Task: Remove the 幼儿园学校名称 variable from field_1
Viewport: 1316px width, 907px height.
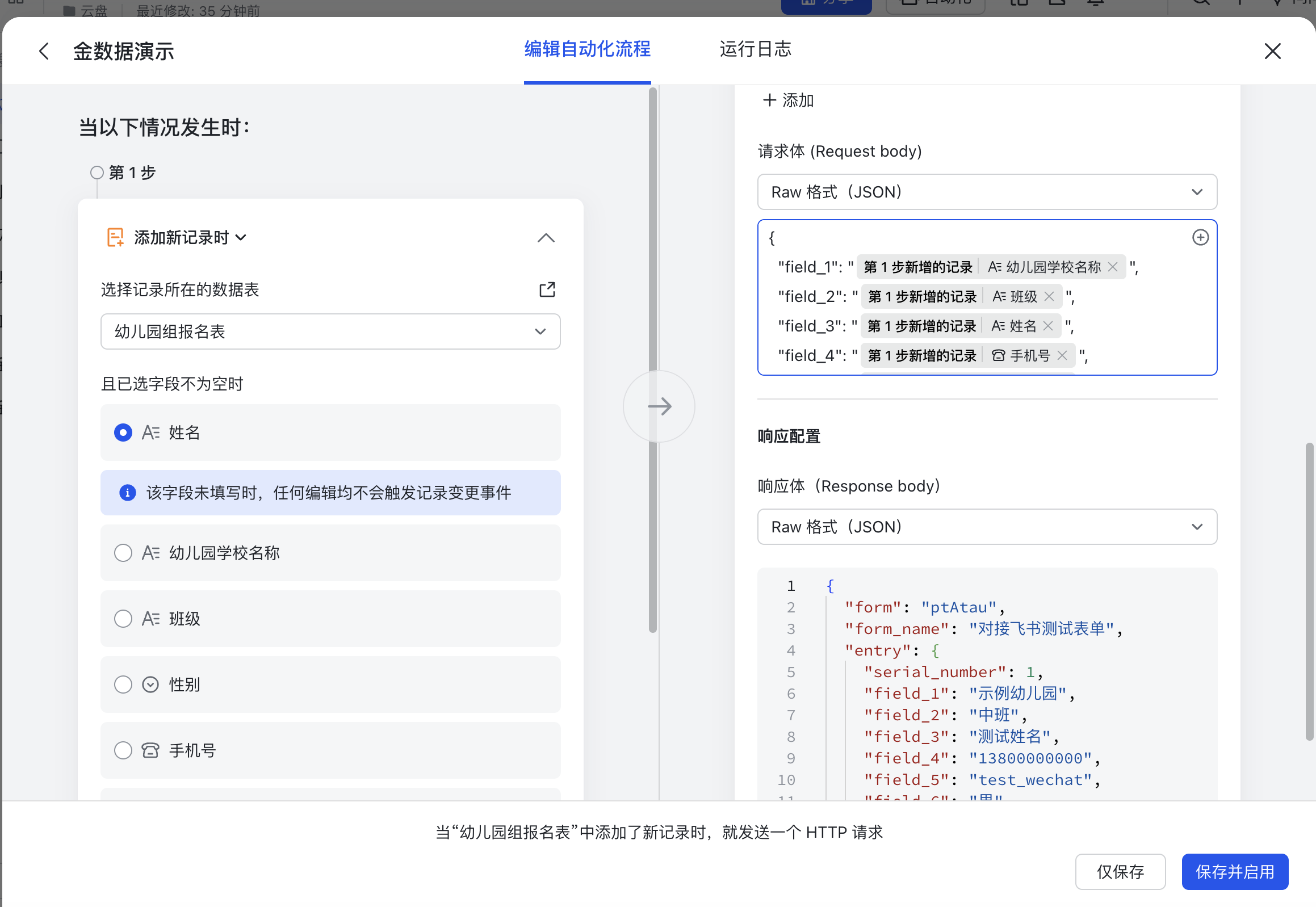Action: click(x=1113, y=267)
